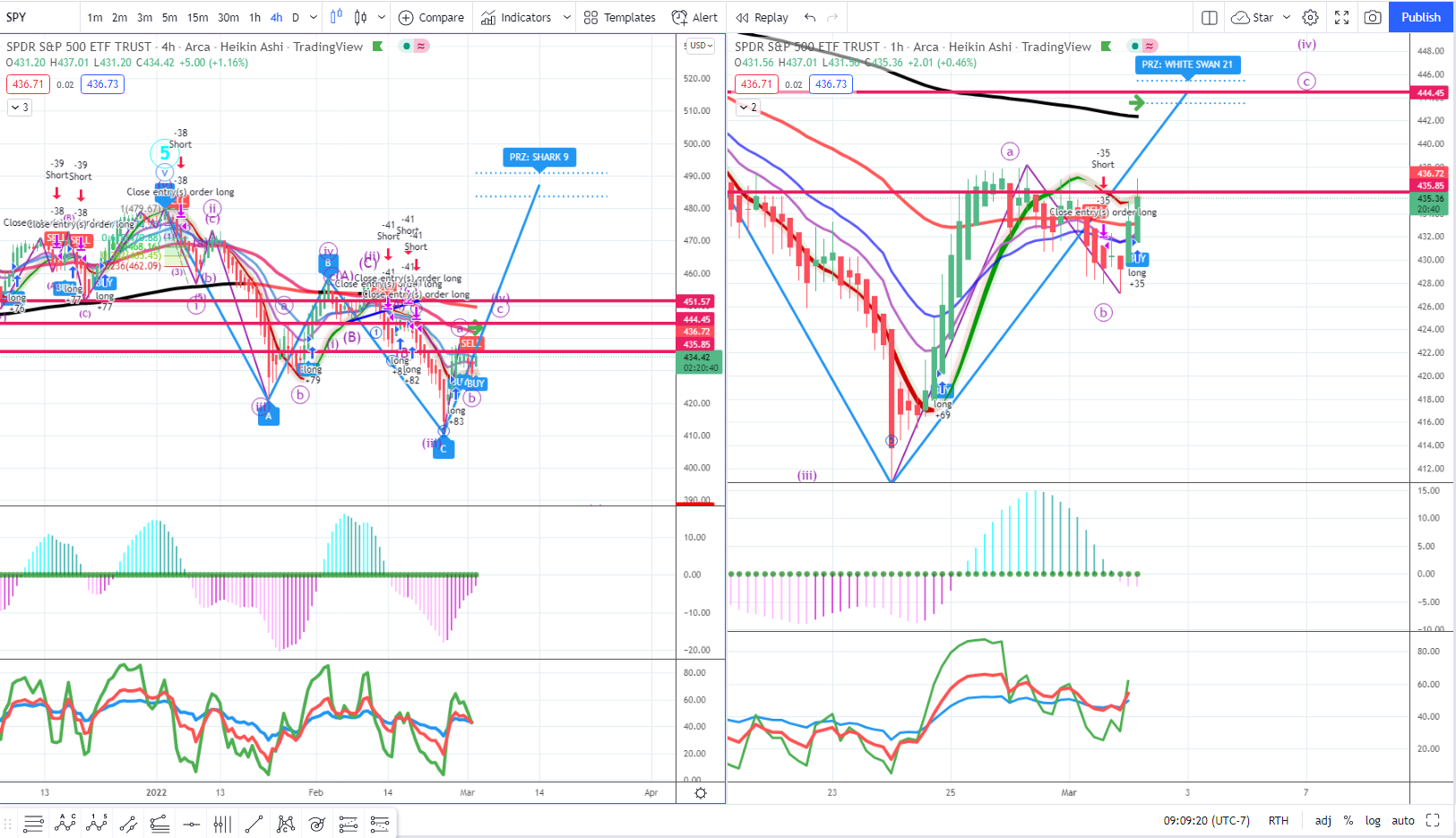Expand the timeframe interval dropdown arrow

pyautogui.click(x=313, y=17)
